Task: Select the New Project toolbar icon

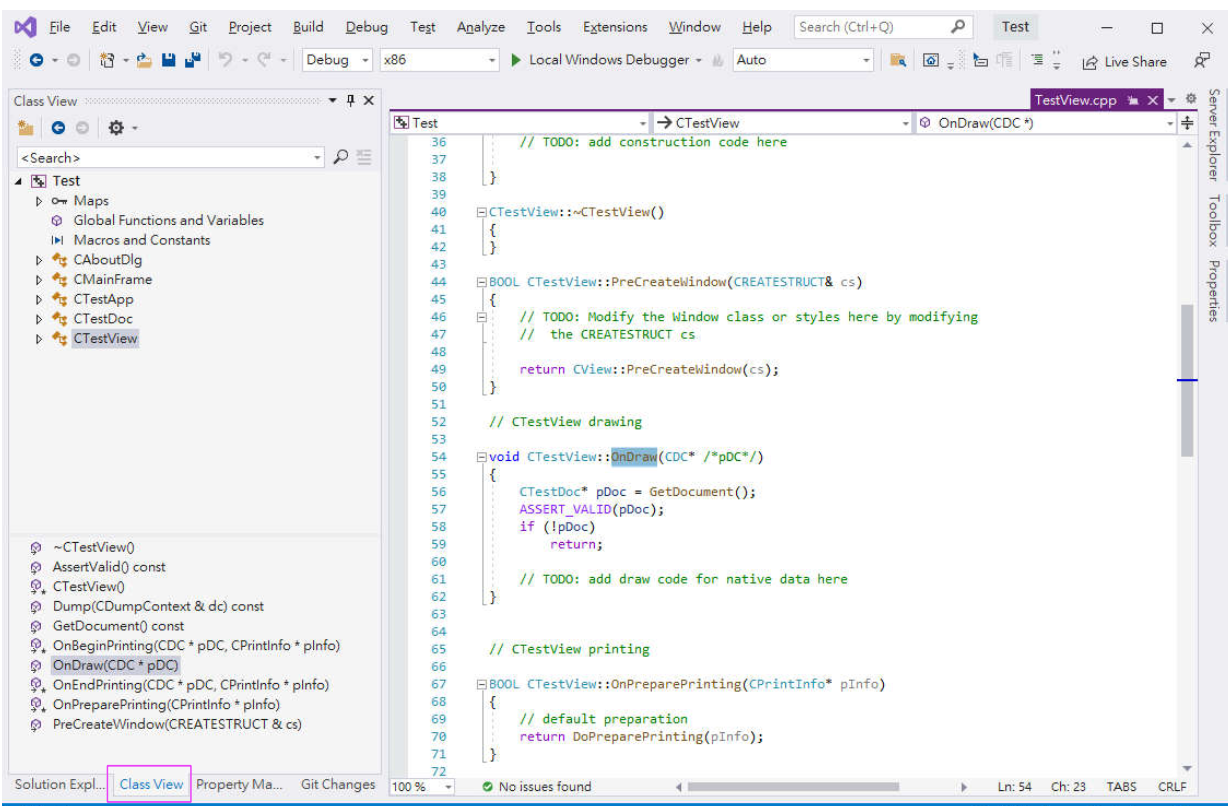Action: tap(108, 60)
